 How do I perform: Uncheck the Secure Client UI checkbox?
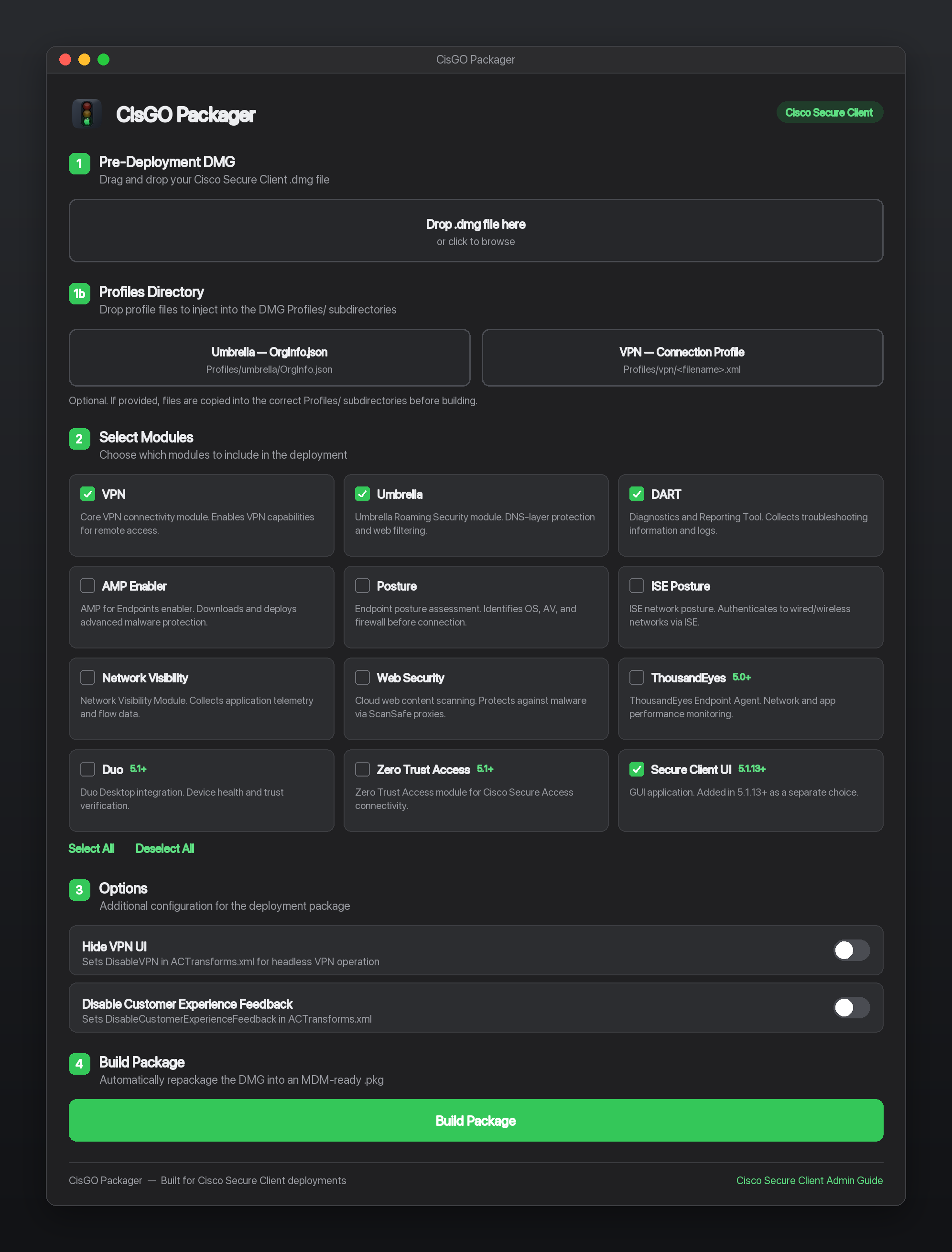coord(637,769)
